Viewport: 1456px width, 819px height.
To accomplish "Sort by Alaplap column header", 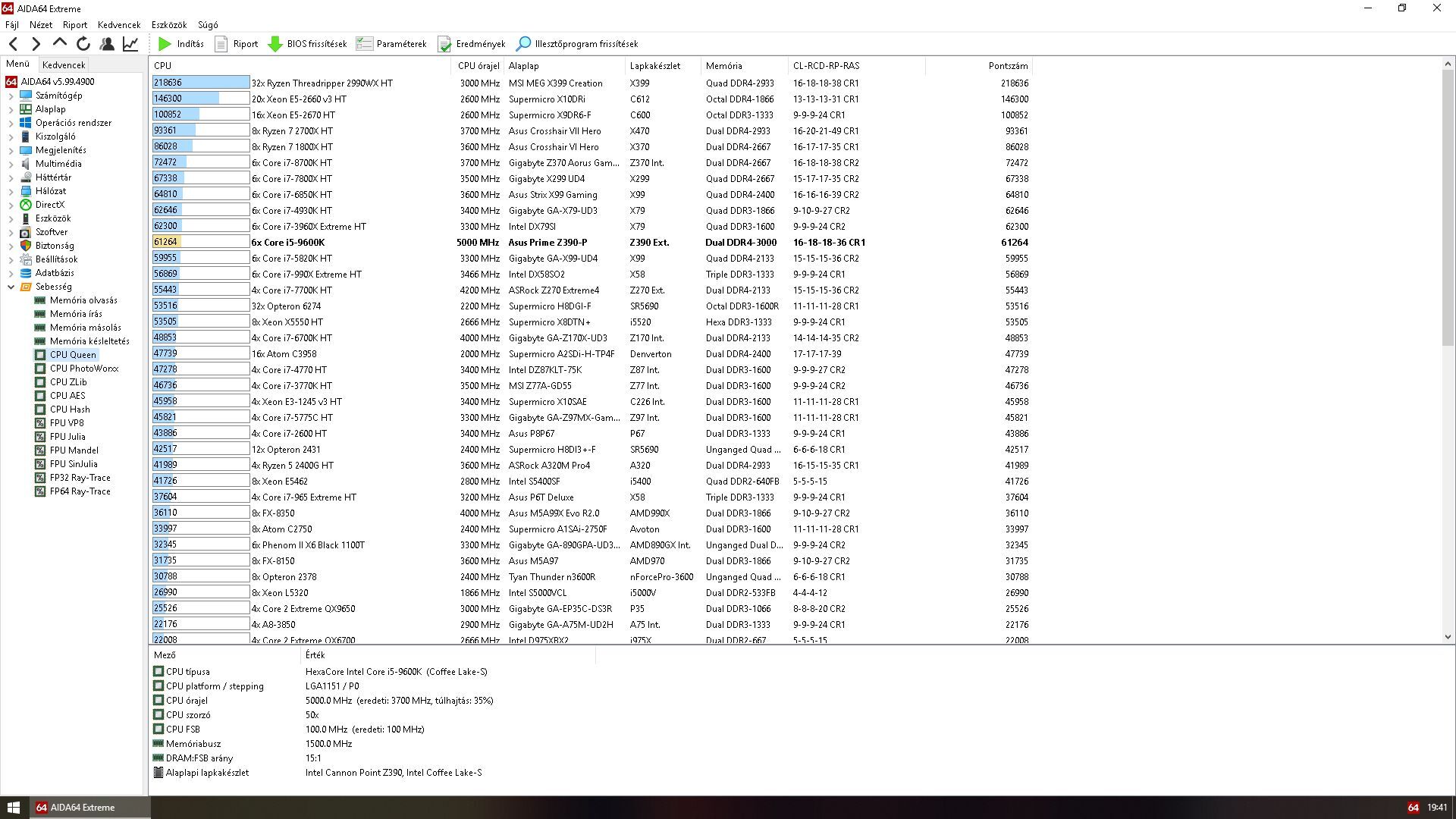I will click(564, 66).
